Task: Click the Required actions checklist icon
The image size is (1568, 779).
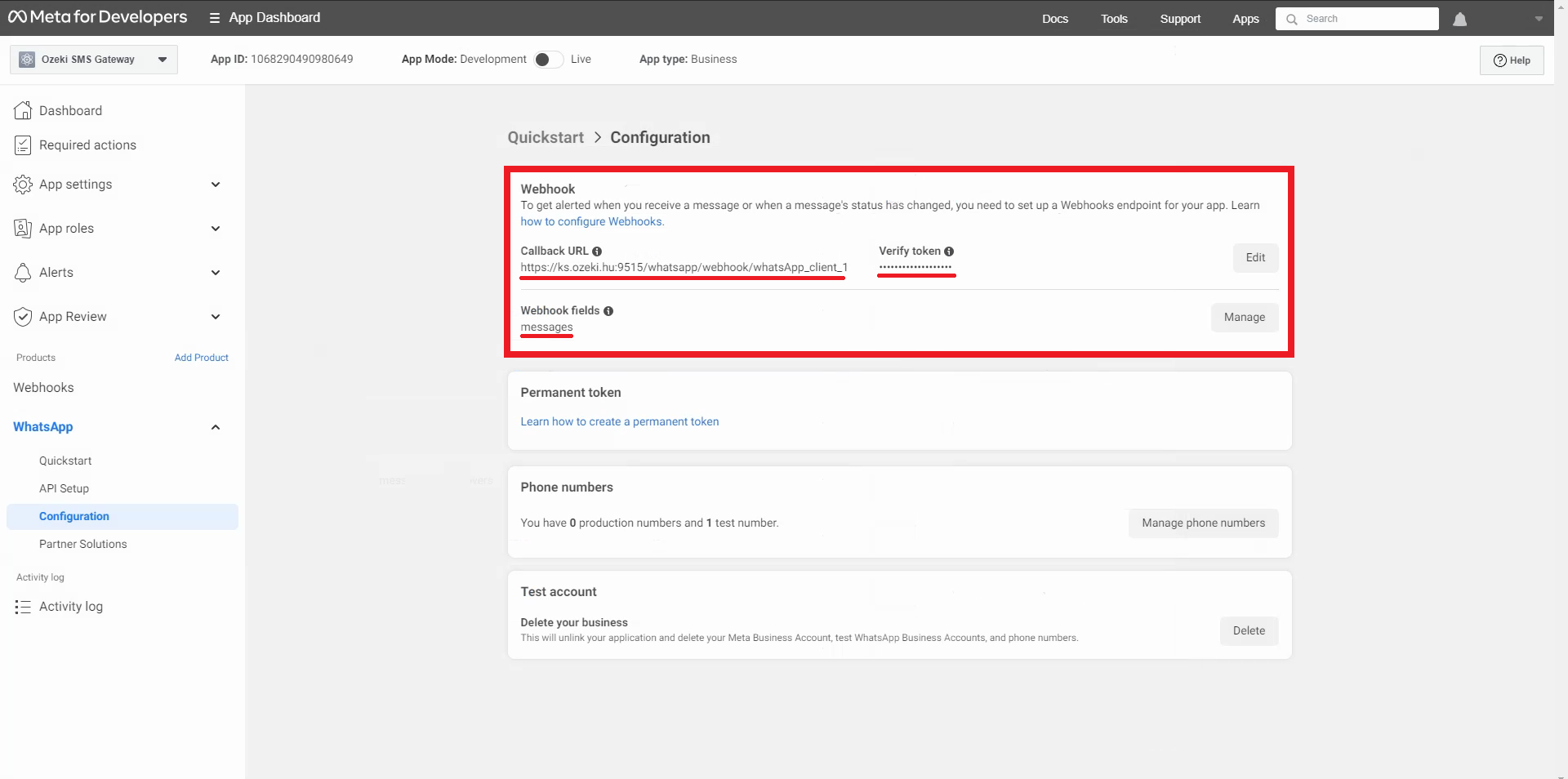Action: (x=23, y=145)
